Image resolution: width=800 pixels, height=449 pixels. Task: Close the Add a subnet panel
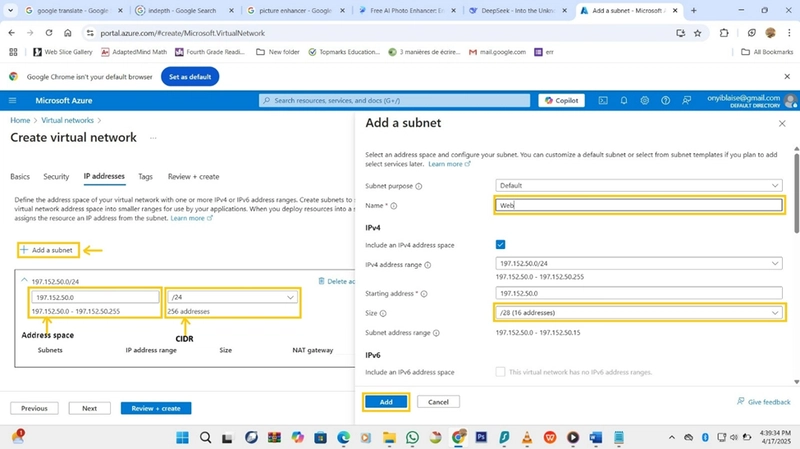click(782, 123)
